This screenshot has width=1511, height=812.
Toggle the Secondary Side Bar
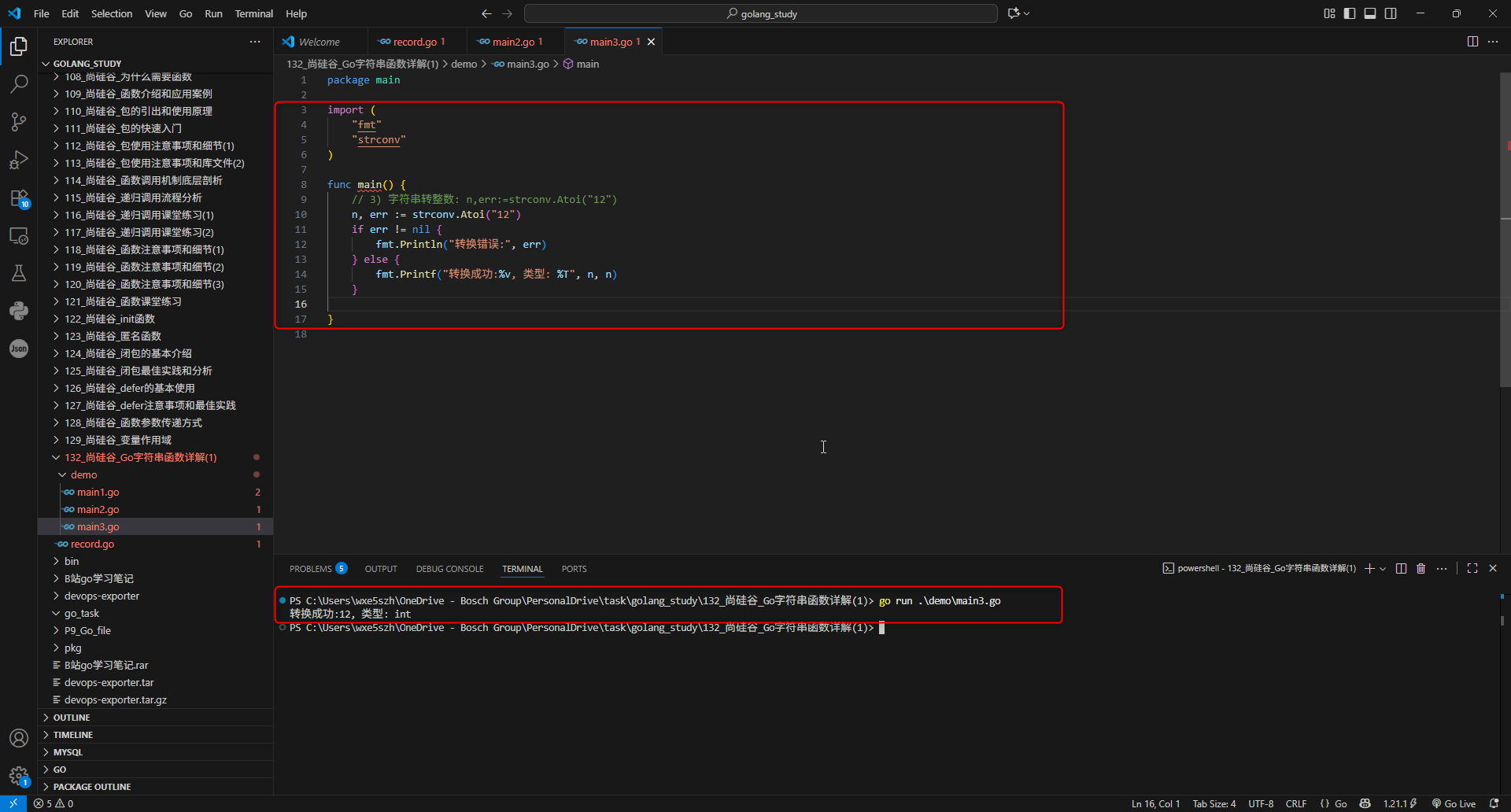pyautogui.click(x=1391, y=13)
